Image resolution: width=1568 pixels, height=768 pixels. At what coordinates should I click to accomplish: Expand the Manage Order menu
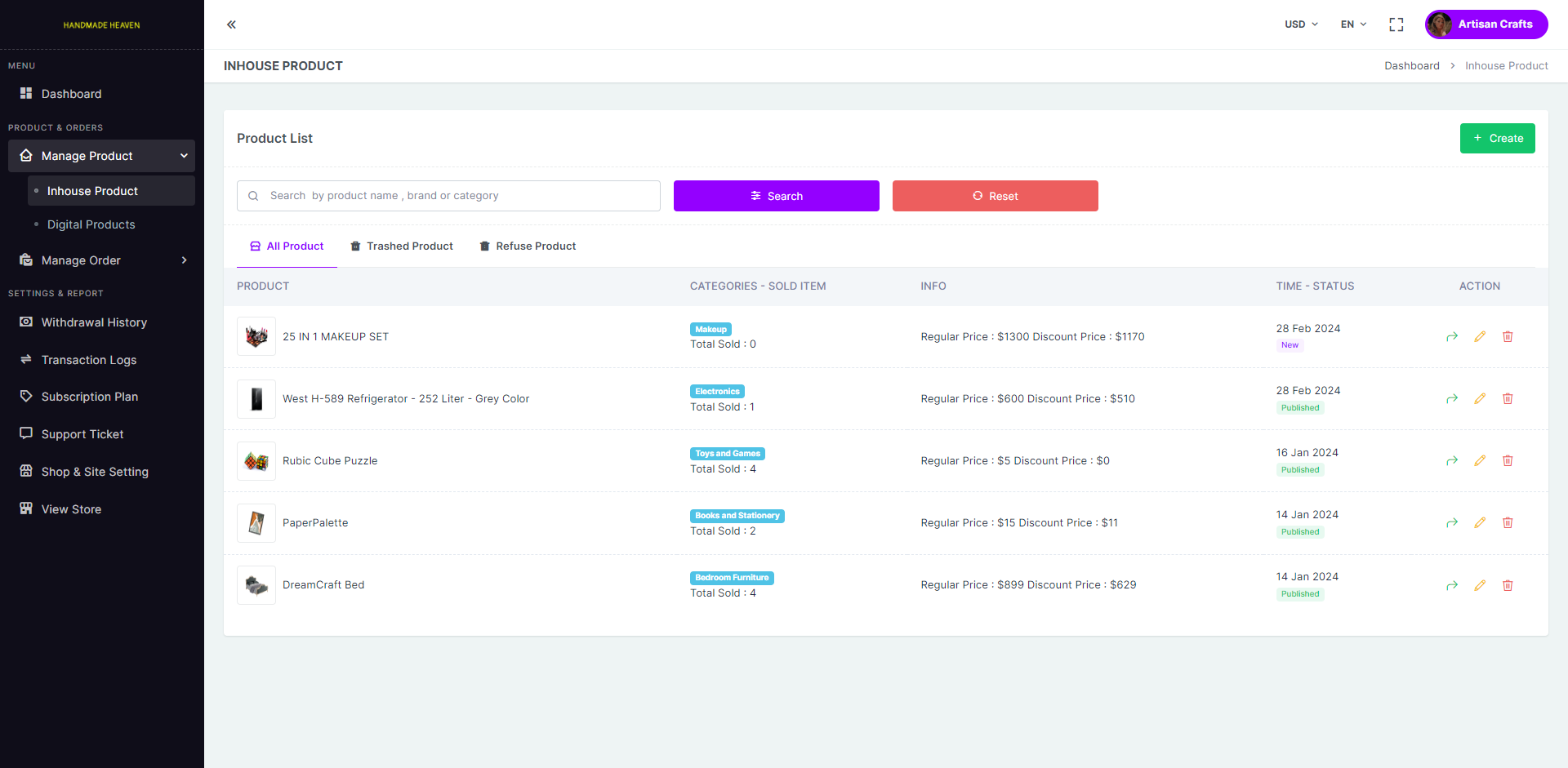(x=102, y=260)
